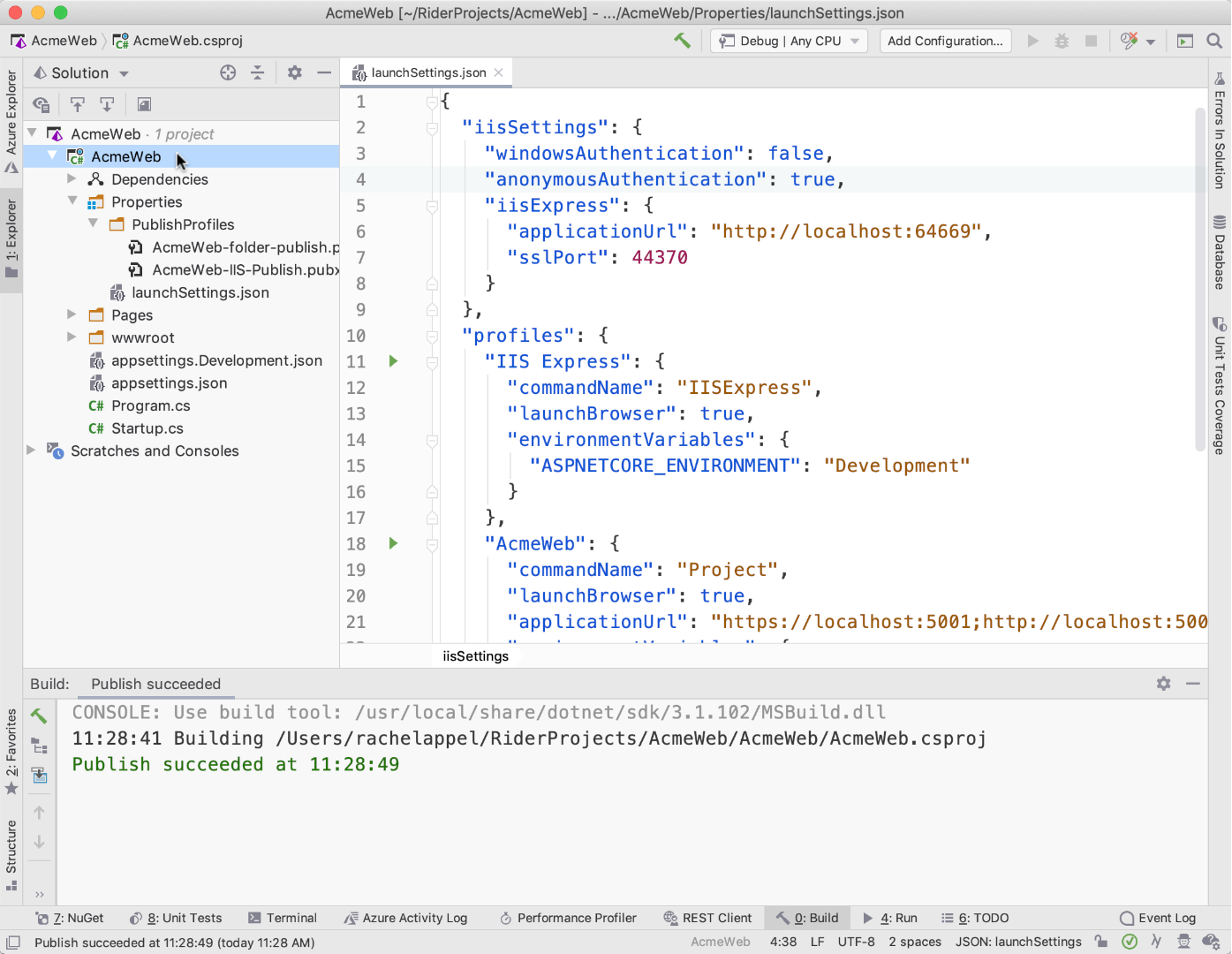Image resolution: width=1232 pixels, height=954 pixels.
Task: Collapse the AcmeWeb project node
Action: coord(52,156)
